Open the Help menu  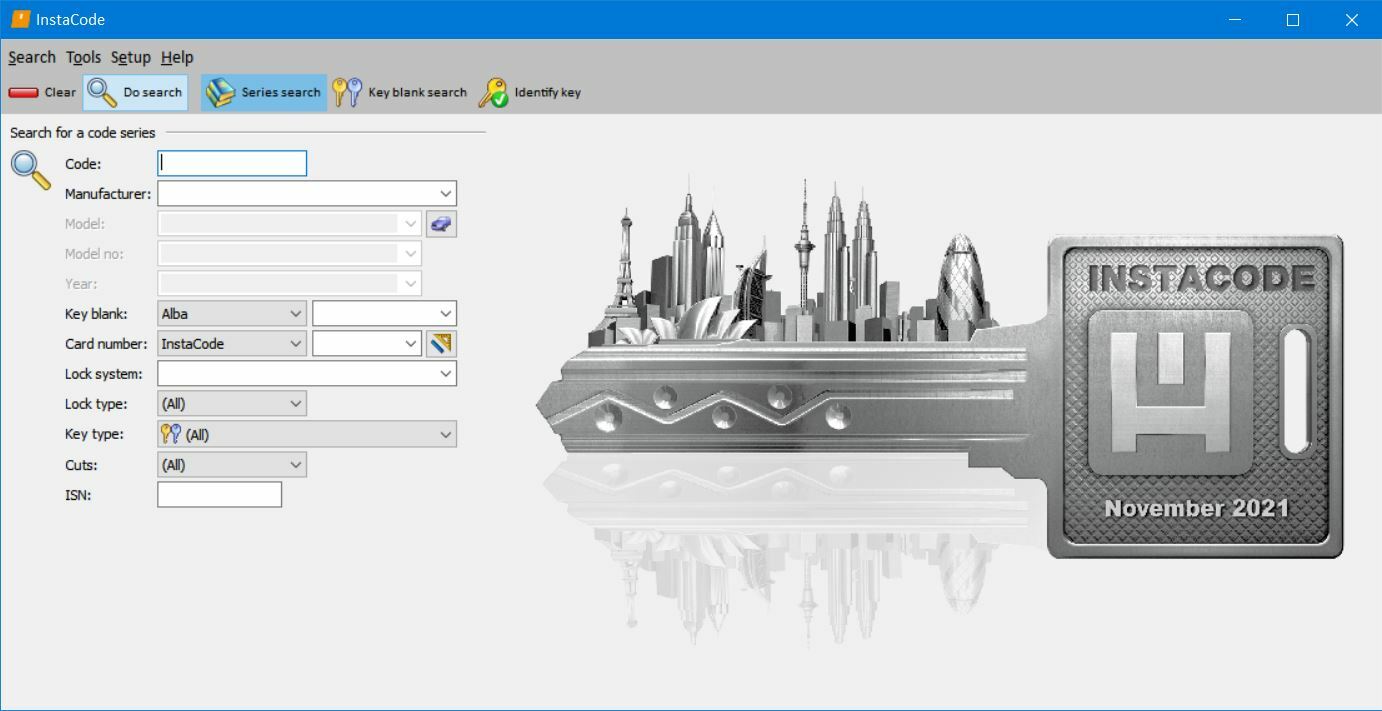[177, 57]
